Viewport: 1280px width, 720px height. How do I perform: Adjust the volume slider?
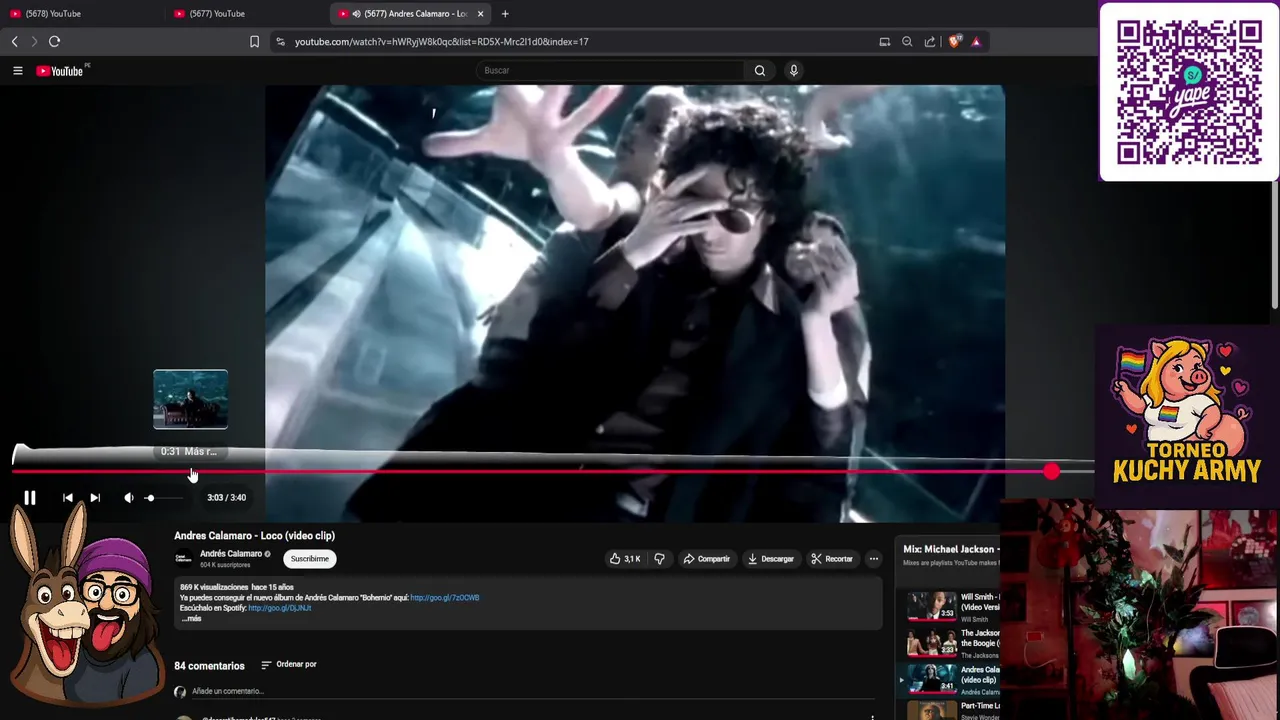click(x=164, y=498)
